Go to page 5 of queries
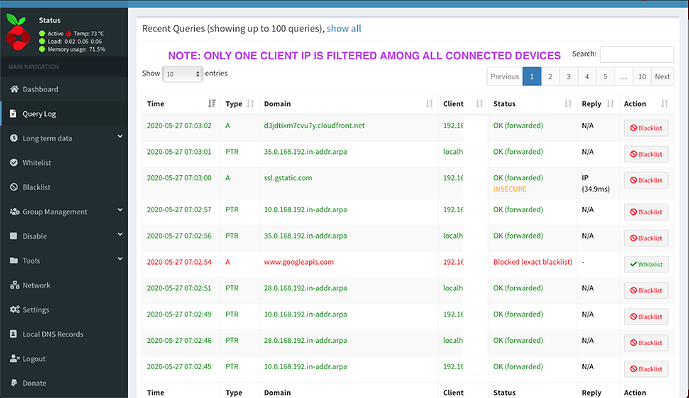The width and height of the screenshot is (689, 398). coord(605,76)
